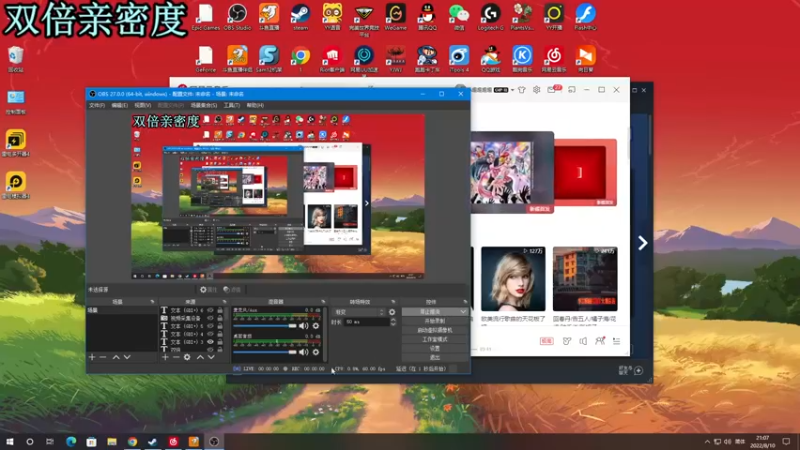This screenshot has width=800, height=450.
Task: Open the 帮助(H) menu in OBS
Action: pyautogui.click(x=255, y=105)
